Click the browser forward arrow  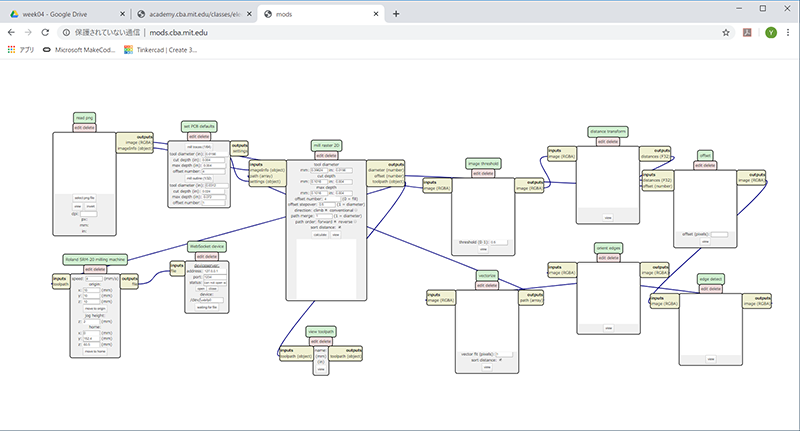(28, 33)
